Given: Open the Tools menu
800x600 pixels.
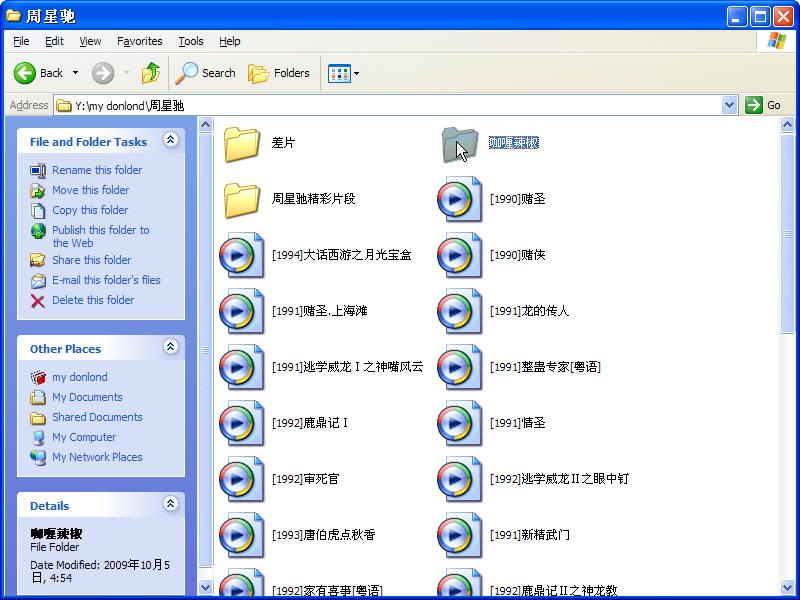Looking at the screenshot, I should [190, 41].
